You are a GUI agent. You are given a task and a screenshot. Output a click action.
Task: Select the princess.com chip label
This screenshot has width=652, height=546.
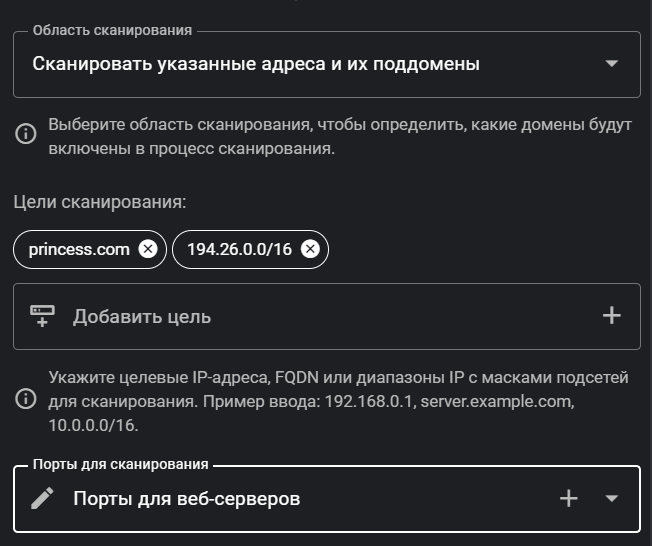pyautogui.click(x=79, y=249)
